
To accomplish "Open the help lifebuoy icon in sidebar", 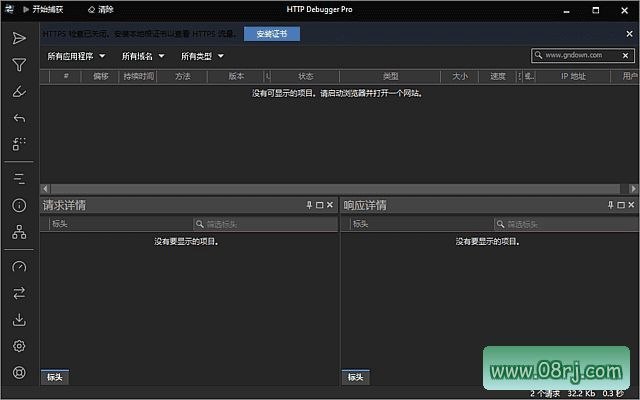I will [19, 373].
